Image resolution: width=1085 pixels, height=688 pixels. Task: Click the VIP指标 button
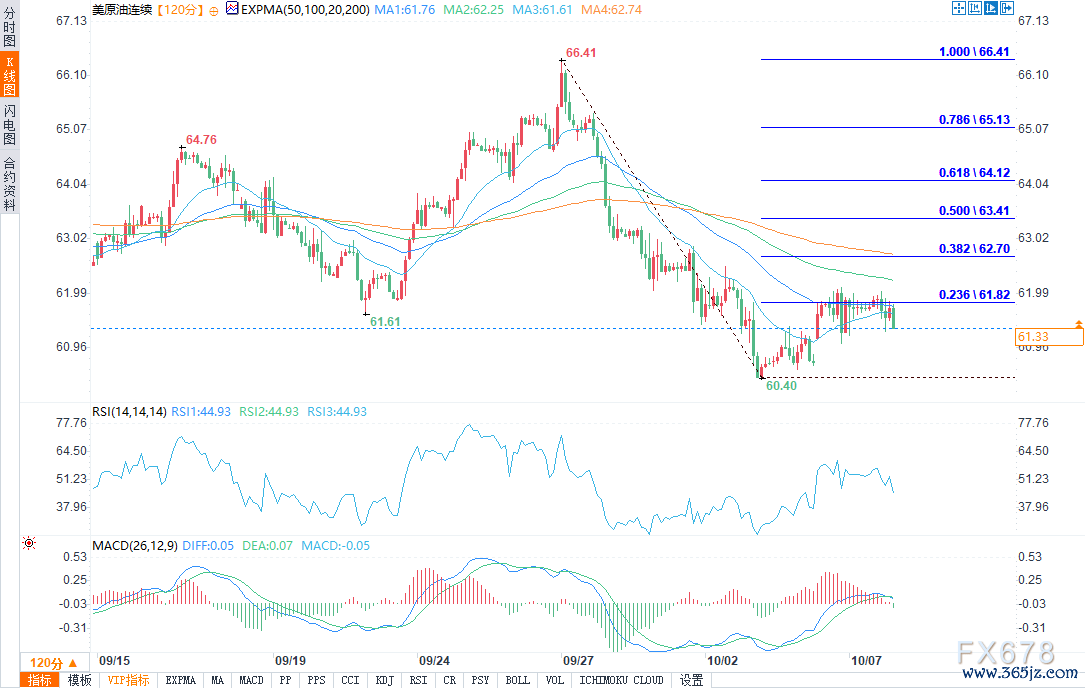click(129, 680)
